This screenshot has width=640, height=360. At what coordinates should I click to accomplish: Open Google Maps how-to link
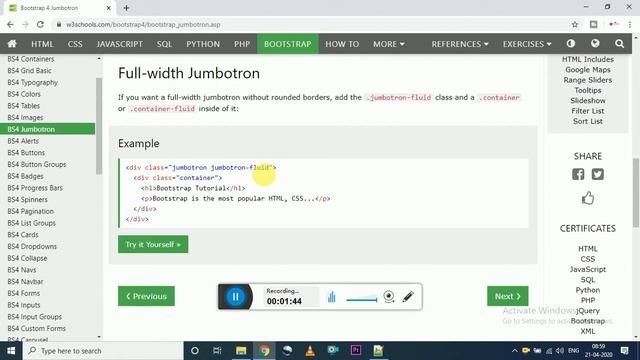click(x=588, y=70)
